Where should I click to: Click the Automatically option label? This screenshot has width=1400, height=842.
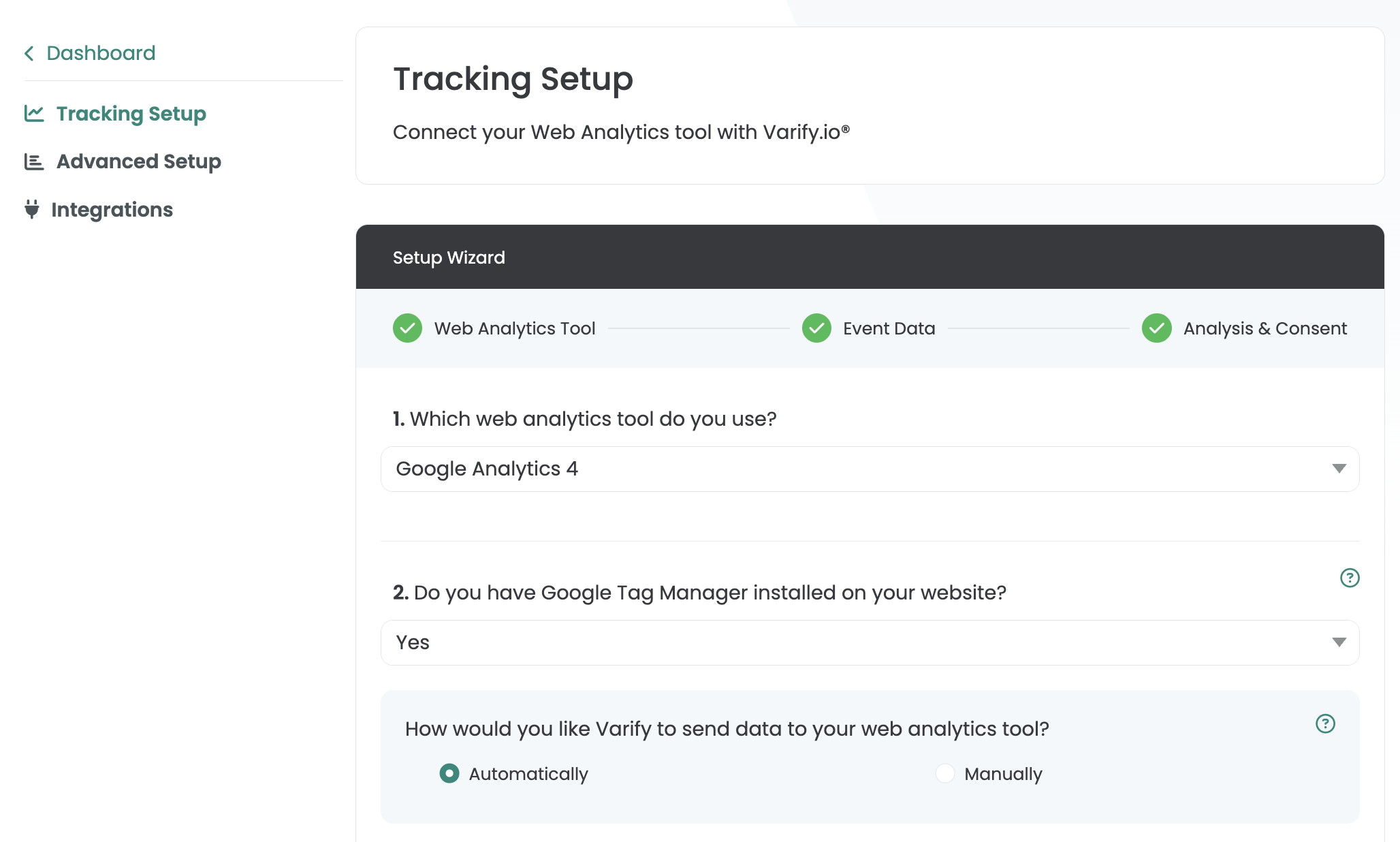click(x=528, y=774)
